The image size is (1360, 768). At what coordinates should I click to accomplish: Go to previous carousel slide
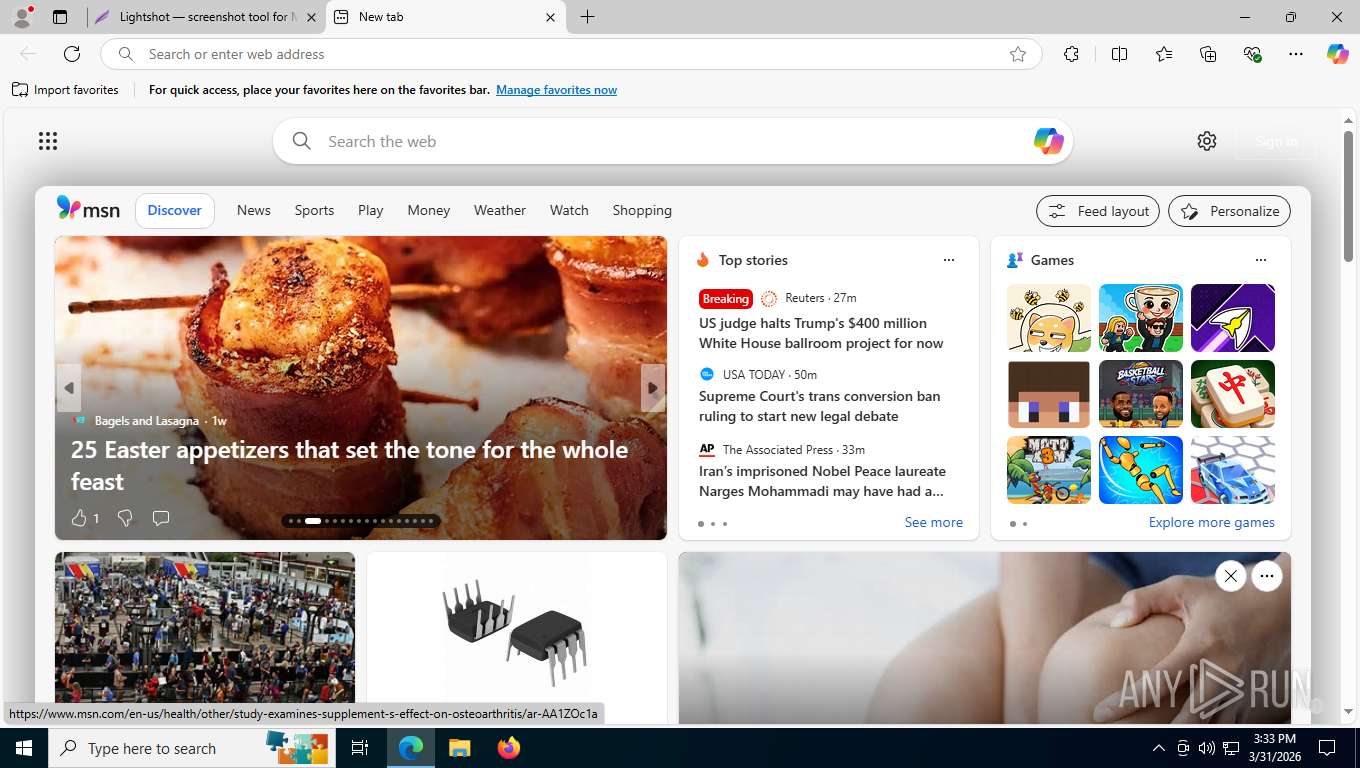click(x=68, y=388)
